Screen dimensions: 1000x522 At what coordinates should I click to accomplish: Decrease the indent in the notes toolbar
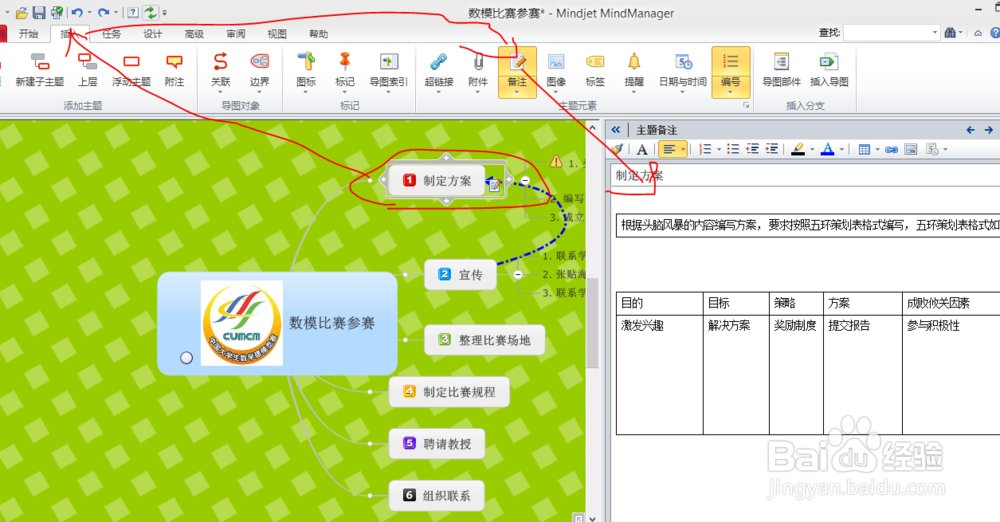point(753,149)
